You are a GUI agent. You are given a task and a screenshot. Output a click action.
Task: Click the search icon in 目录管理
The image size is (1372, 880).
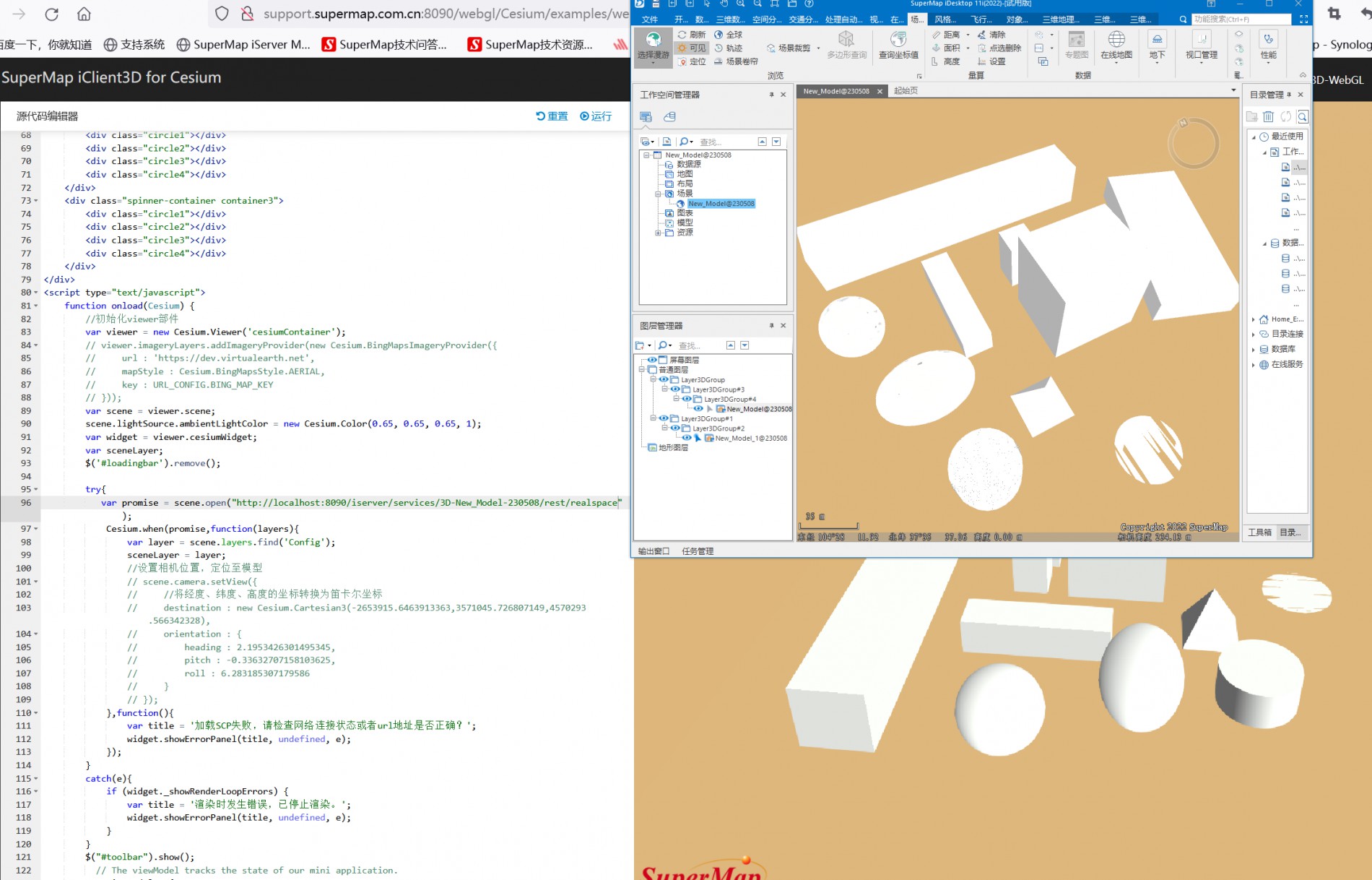1303,117
